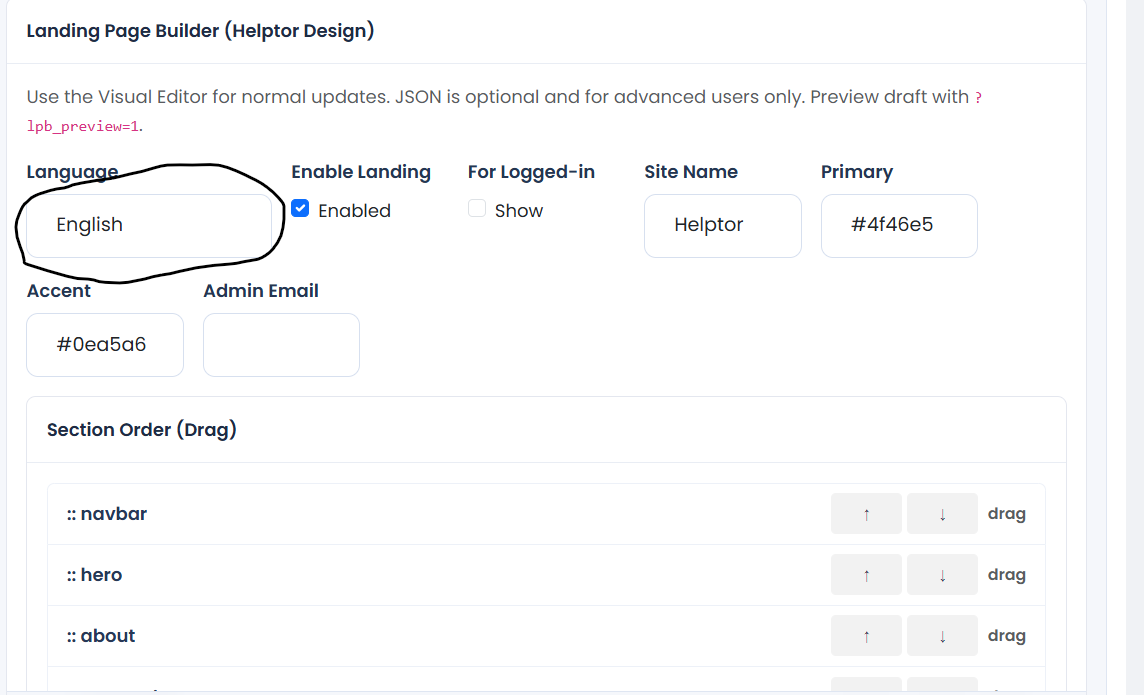Grab the hero drag handle
Screen dimensions: 1144x695
pos(1006,575)
